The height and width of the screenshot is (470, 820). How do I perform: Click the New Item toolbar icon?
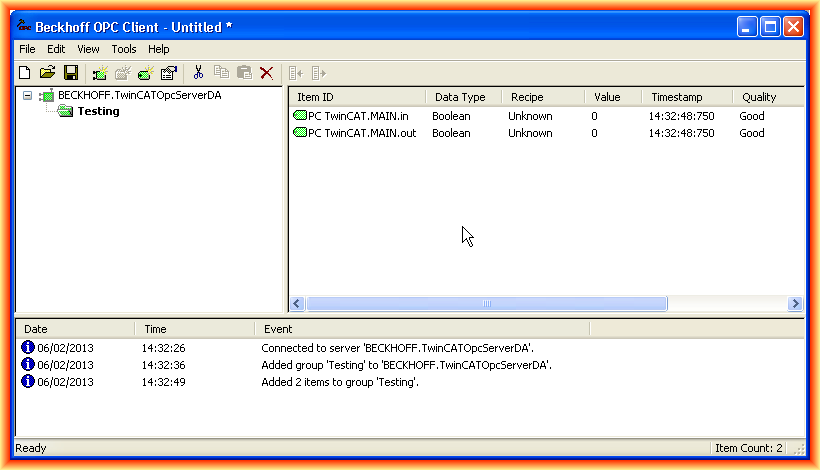coord(146,73)
